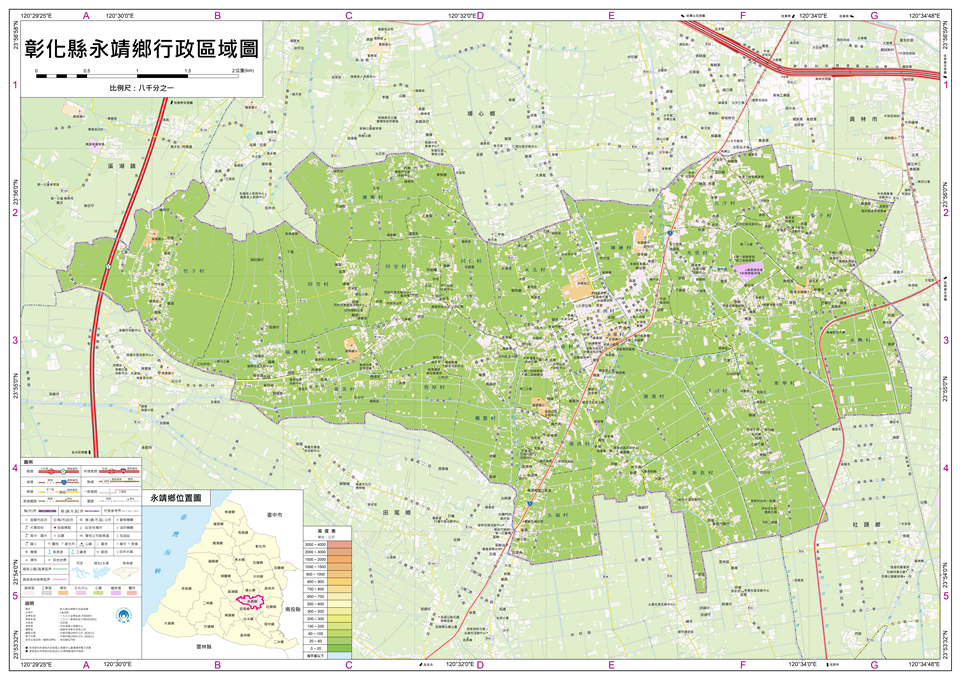The height and width of the screenshot is (679, 960).
Task: Click the 永北村 village label
Action: click(534, 269)
